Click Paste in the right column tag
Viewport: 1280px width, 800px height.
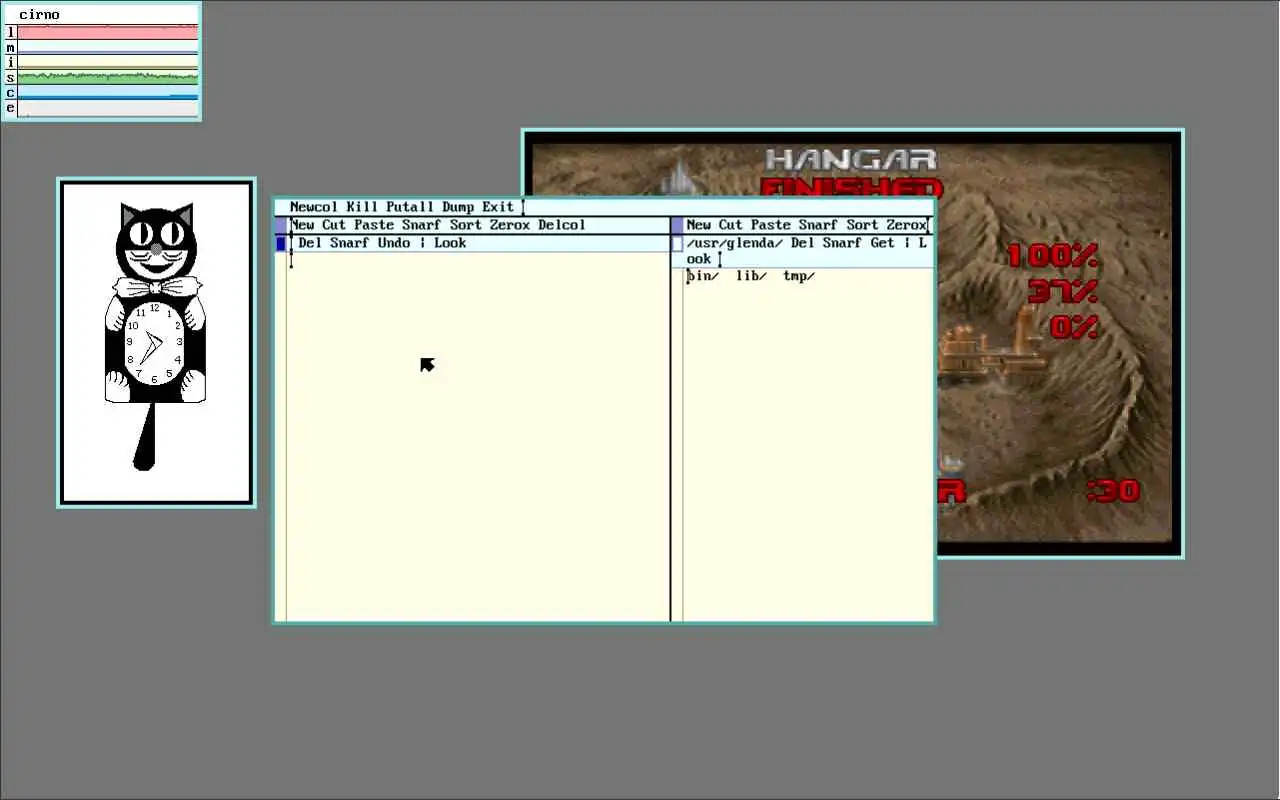(x=770, y=225)
